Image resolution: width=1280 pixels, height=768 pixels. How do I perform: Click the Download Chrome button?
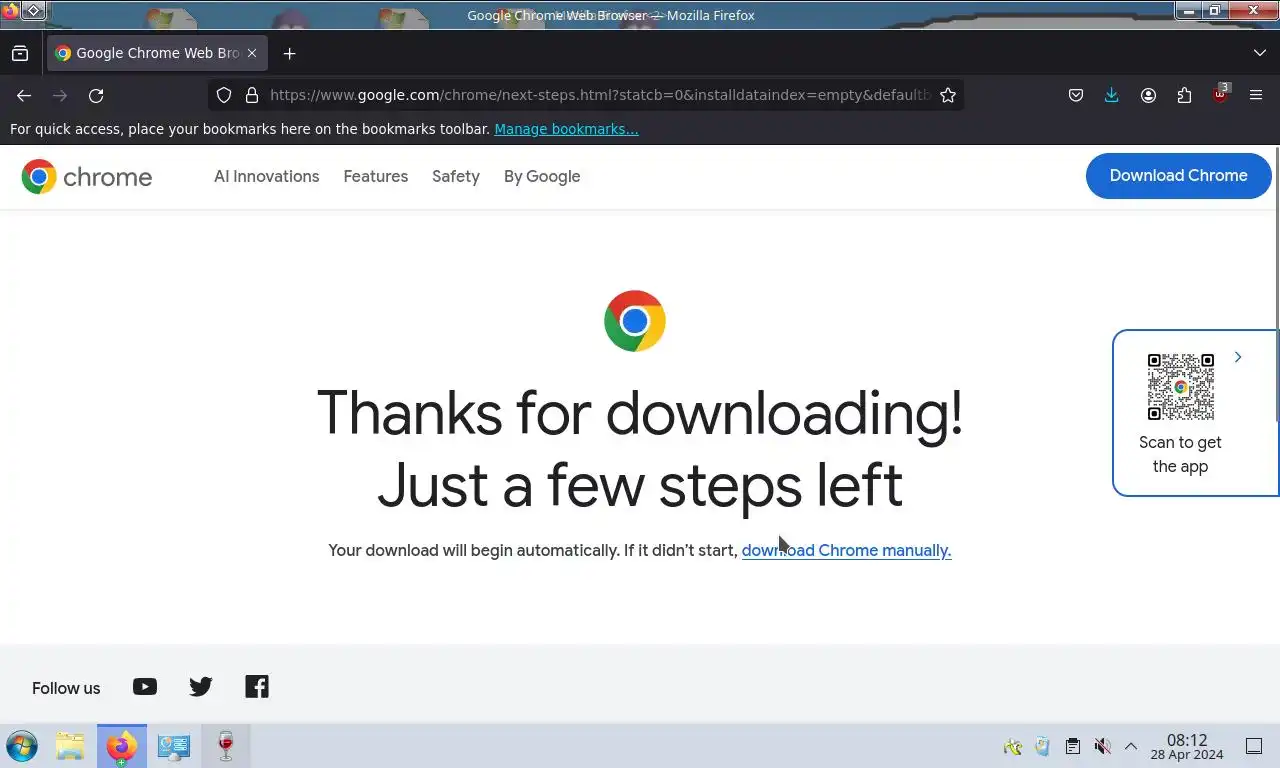tap(1179, 175)
